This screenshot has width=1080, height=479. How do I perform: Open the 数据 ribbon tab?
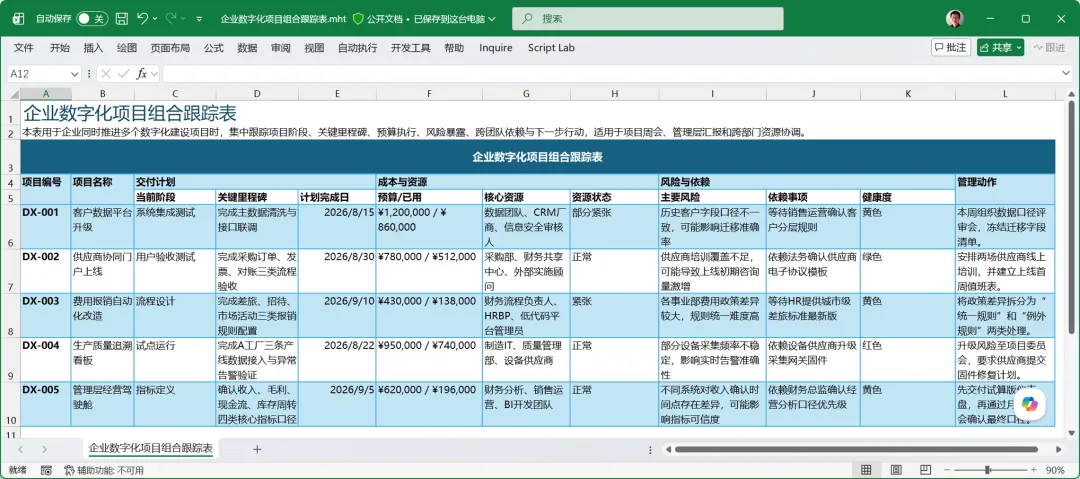(247, 48)
